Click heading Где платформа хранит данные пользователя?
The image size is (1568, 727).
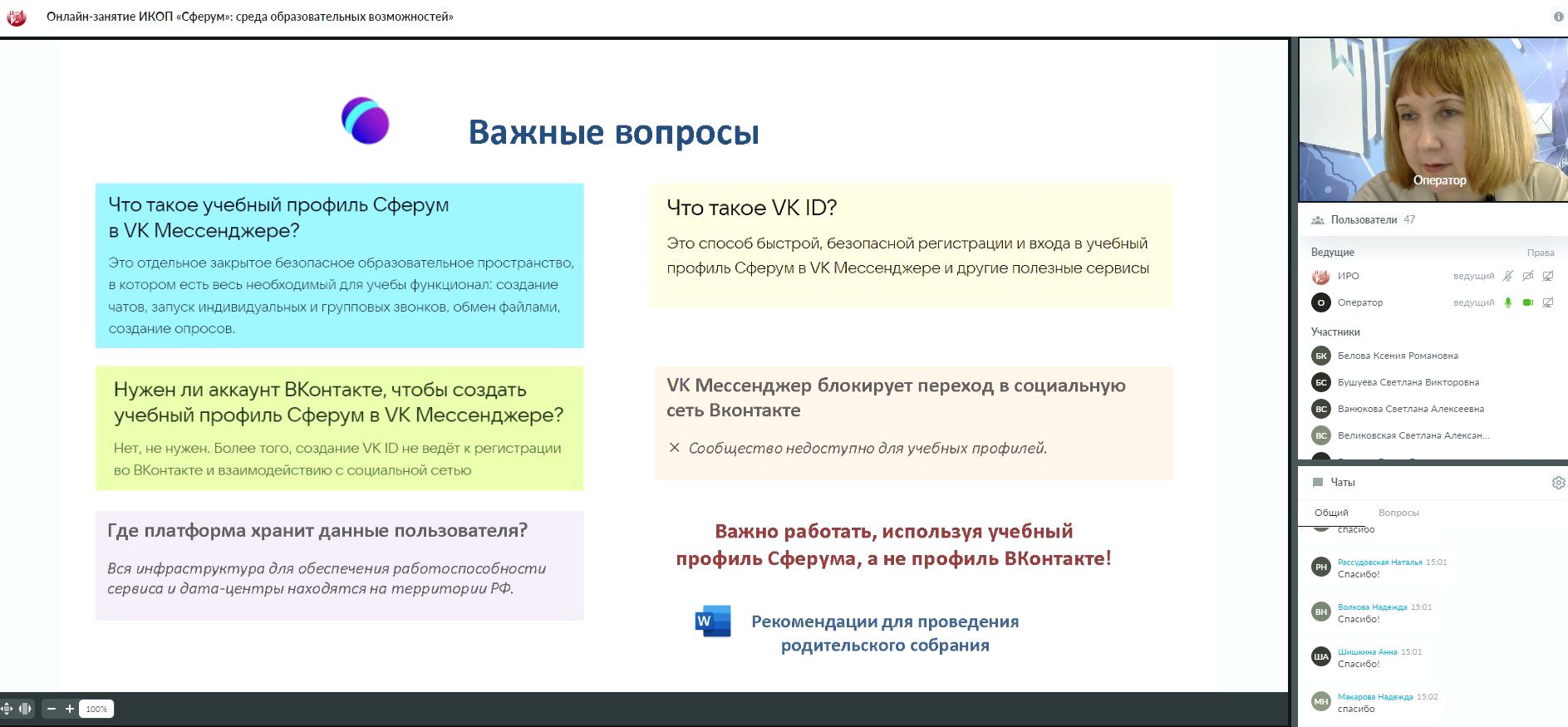click(x=317, y=531)
